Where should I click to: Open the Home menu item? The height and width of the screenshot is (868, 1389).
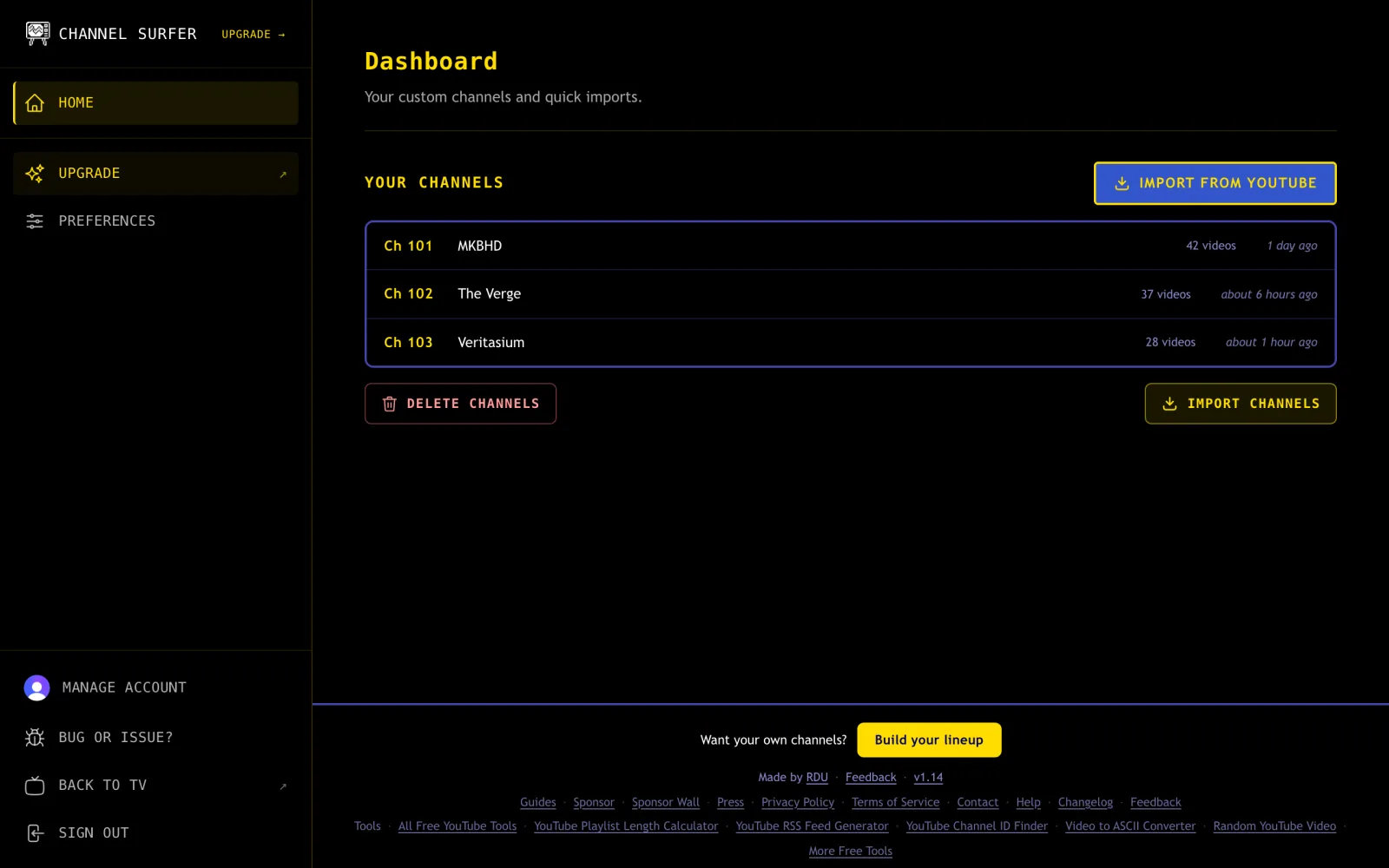(x=156, y=103)
